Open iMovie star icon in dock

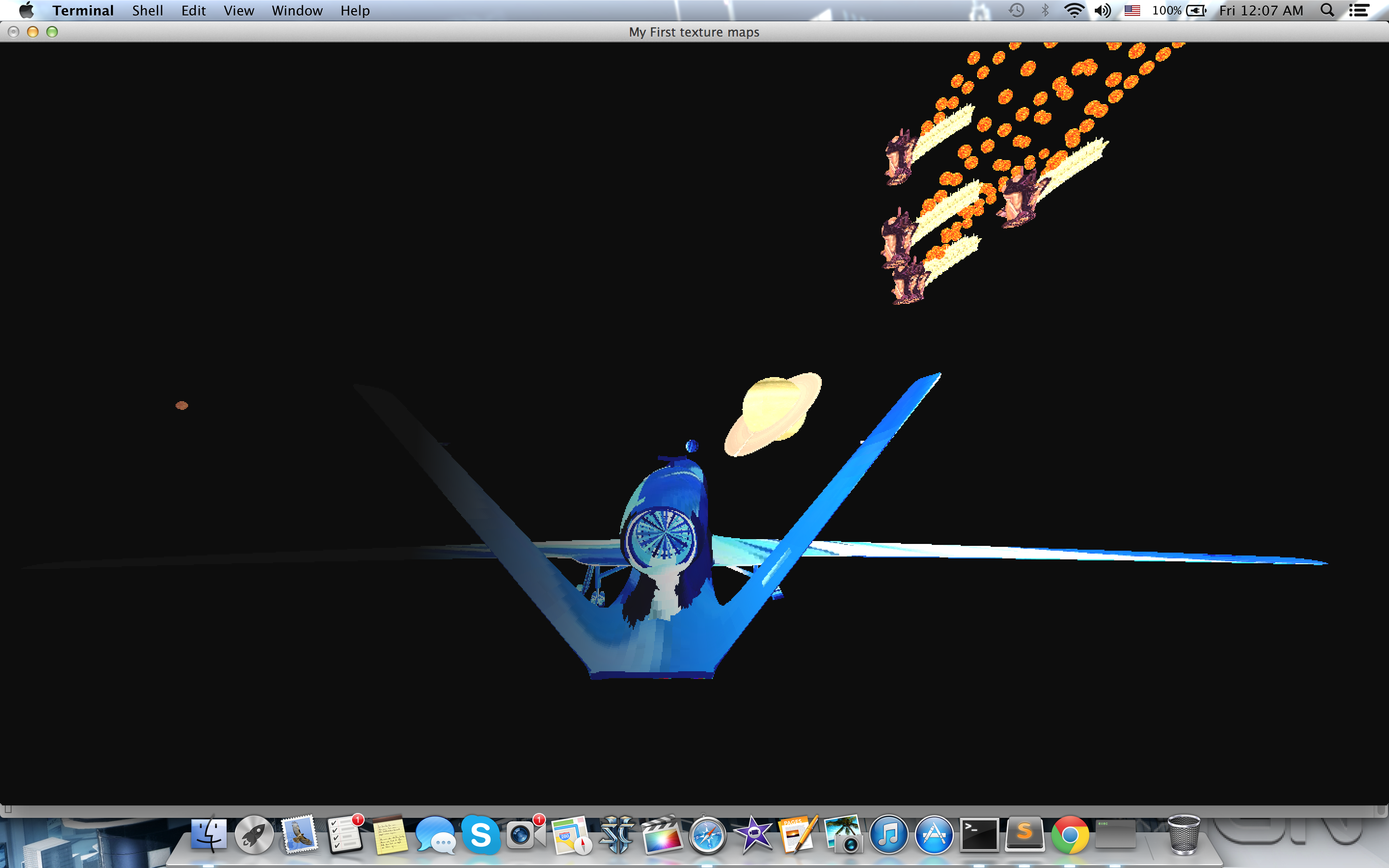[752, 835]
